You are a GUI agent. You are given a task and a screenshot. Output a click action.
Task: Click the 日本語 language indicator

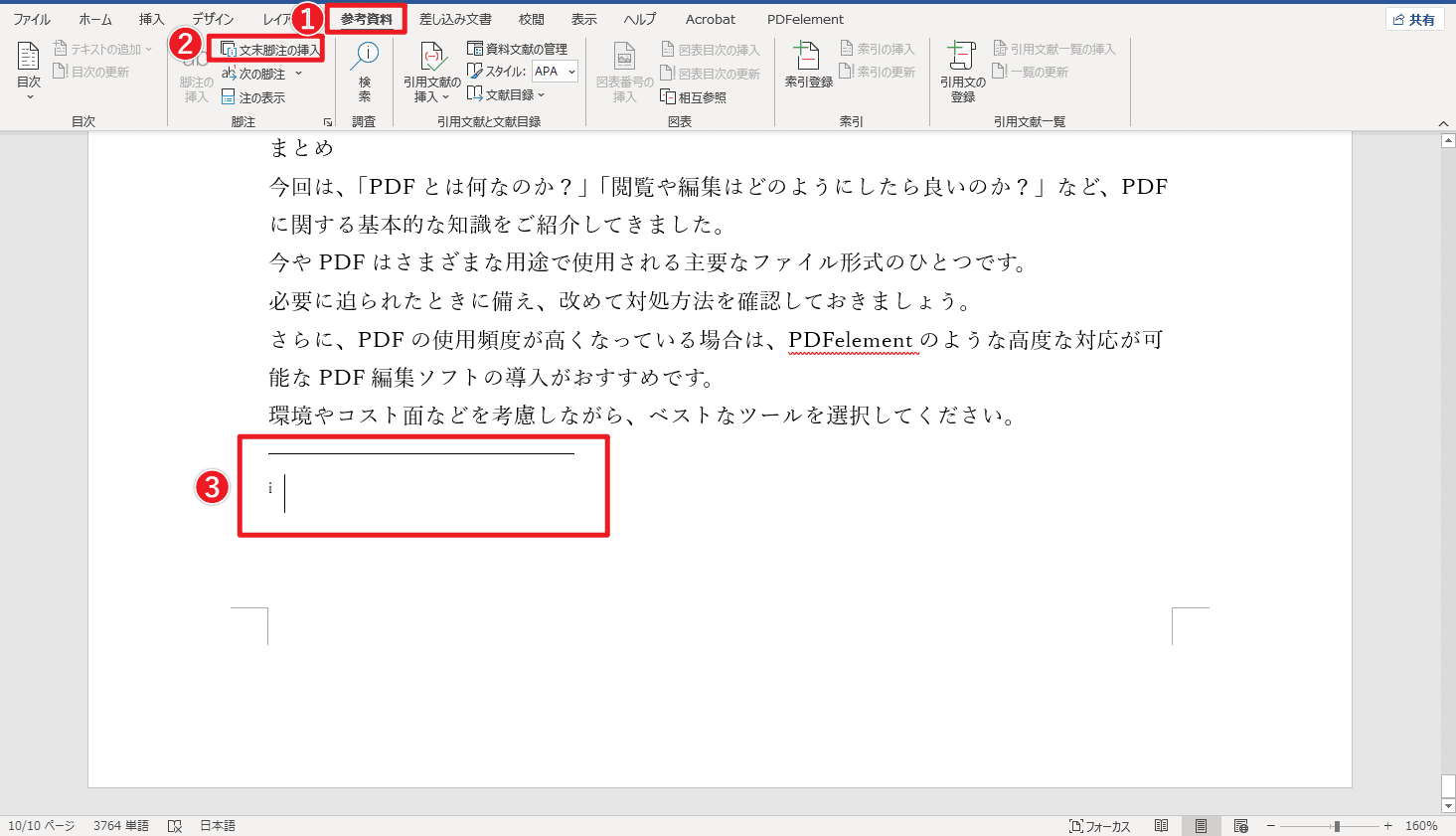coord(218,826)
